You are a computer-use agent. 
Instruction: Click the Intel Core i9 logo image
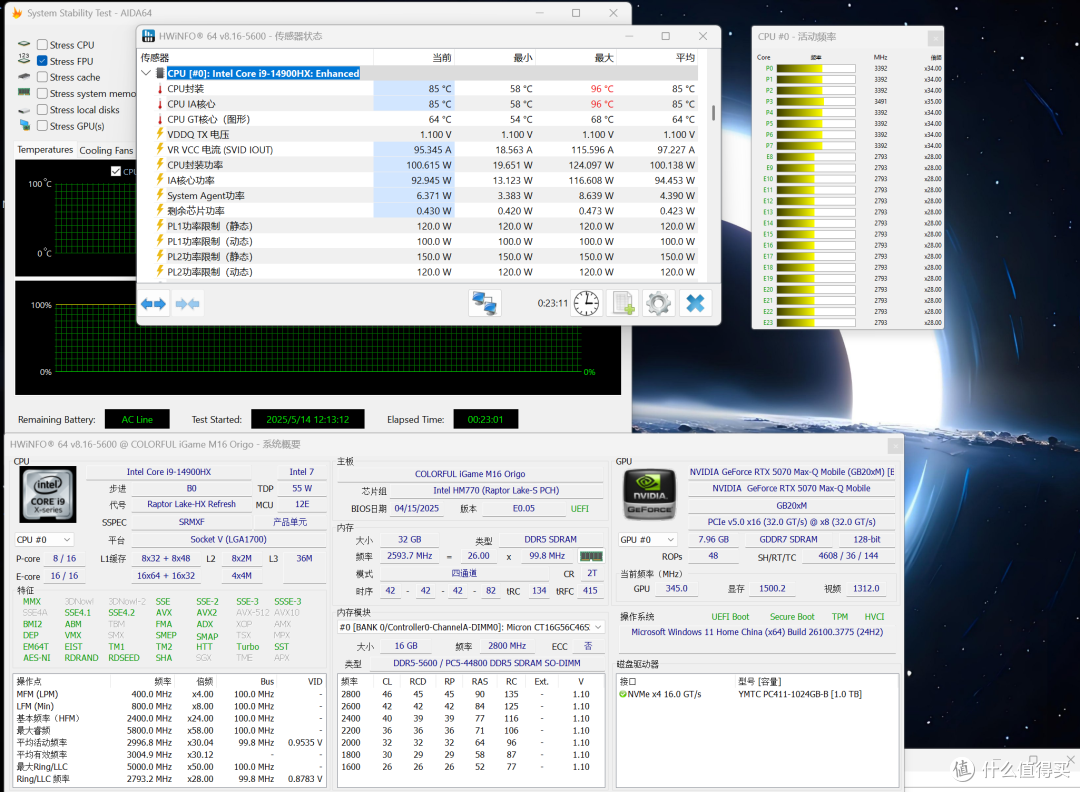48,493
